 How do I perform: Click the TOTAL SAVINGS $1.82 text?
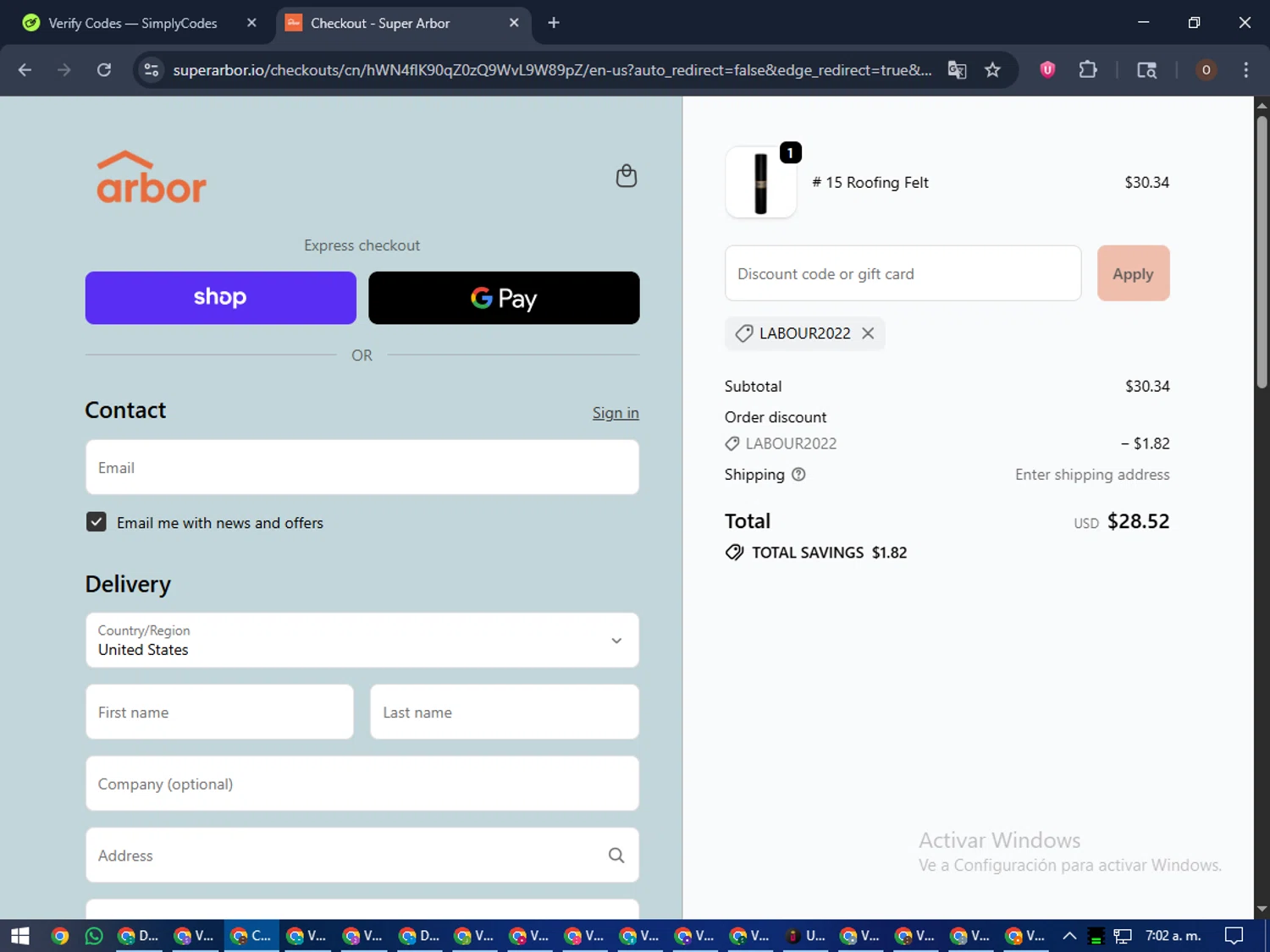[x=830, y=553]
